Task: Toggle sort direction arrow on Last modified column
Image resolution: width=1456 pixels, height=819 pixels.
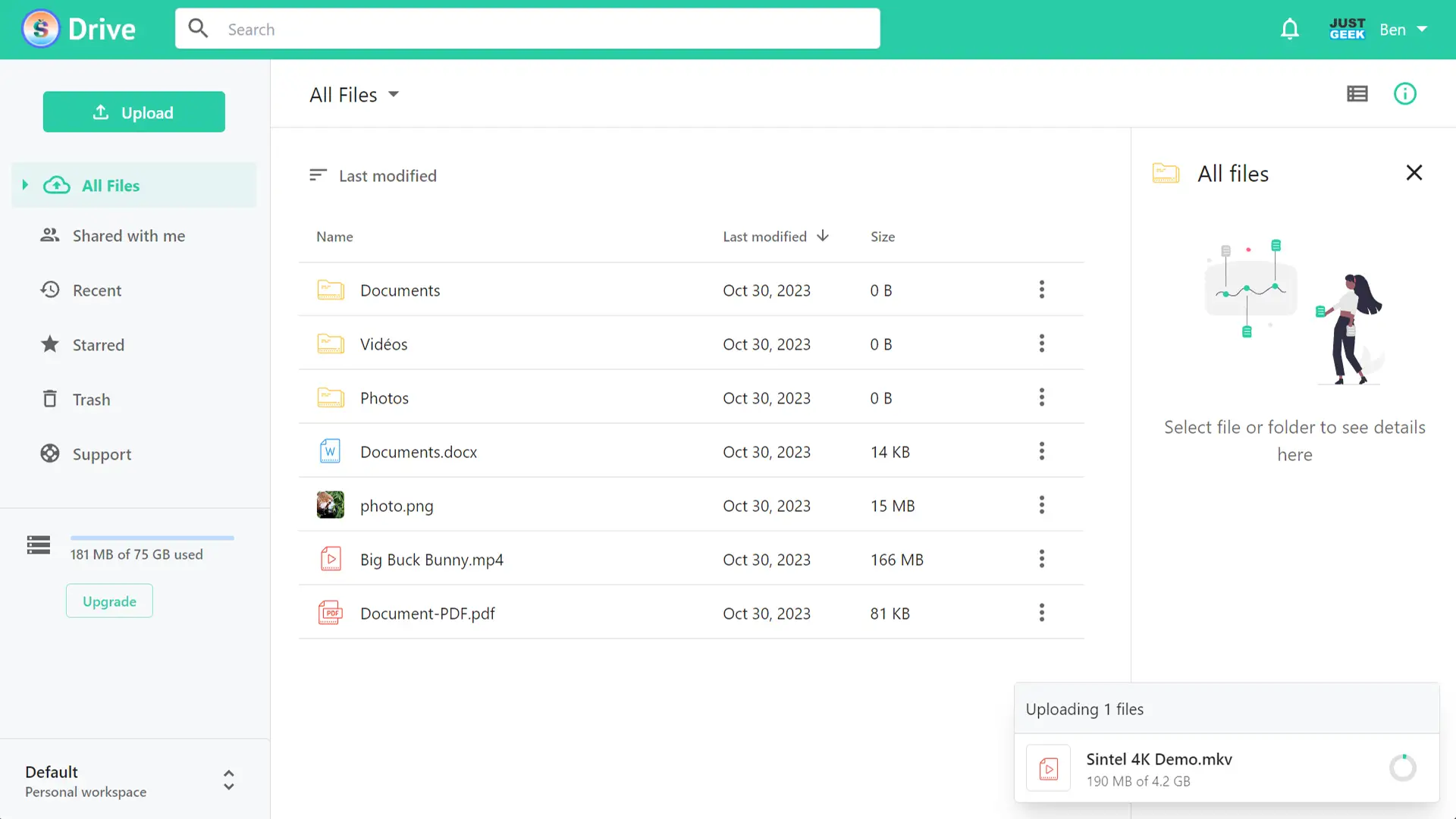Action: 823,236
